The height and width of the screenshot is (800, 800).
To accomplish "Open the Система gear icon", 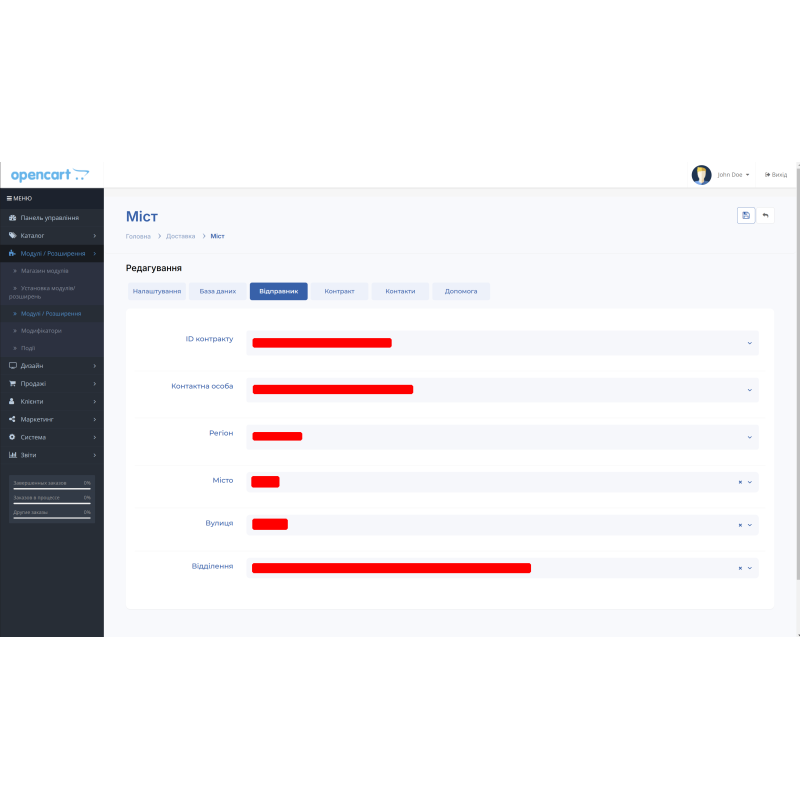I will tap(11, 437).
